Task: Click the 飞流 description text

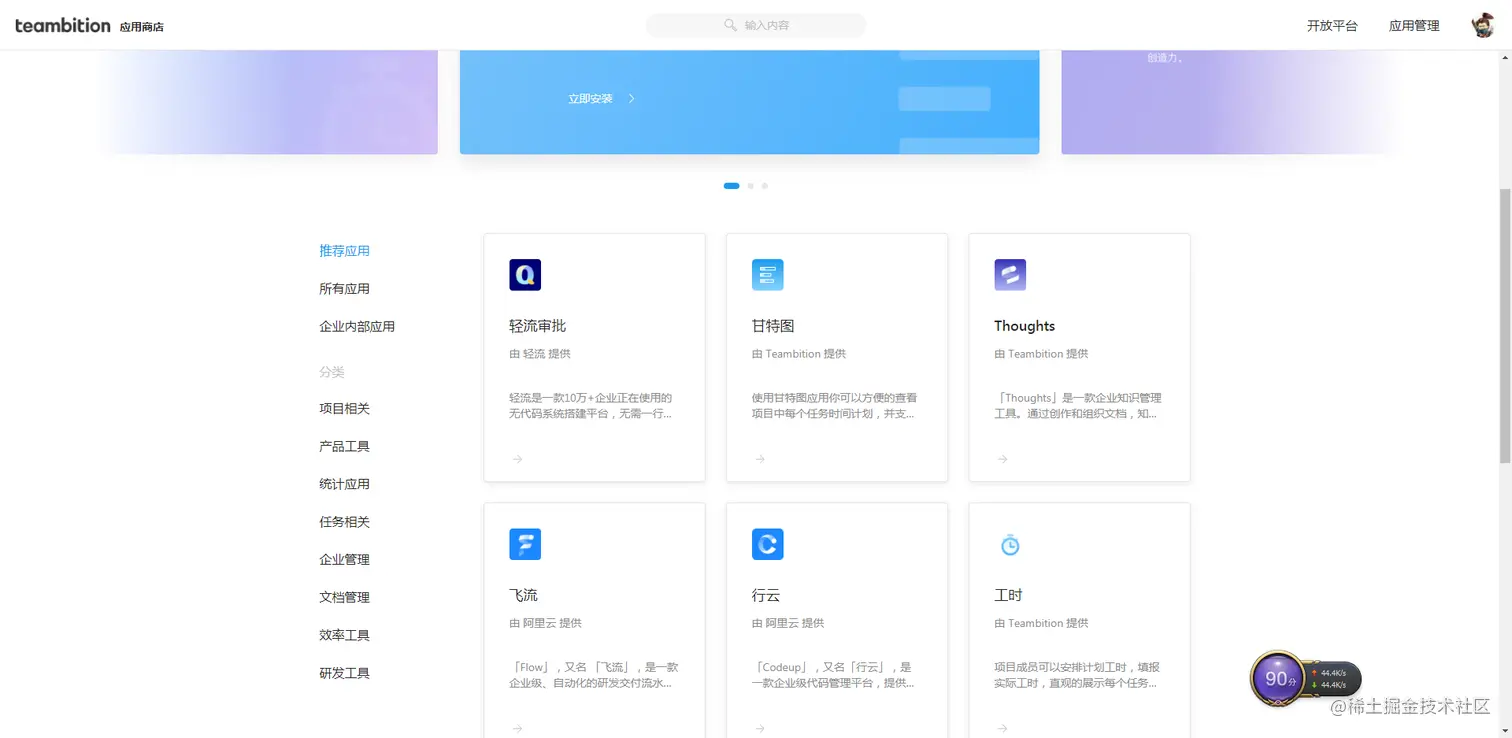Action: (x=594, y=675)
